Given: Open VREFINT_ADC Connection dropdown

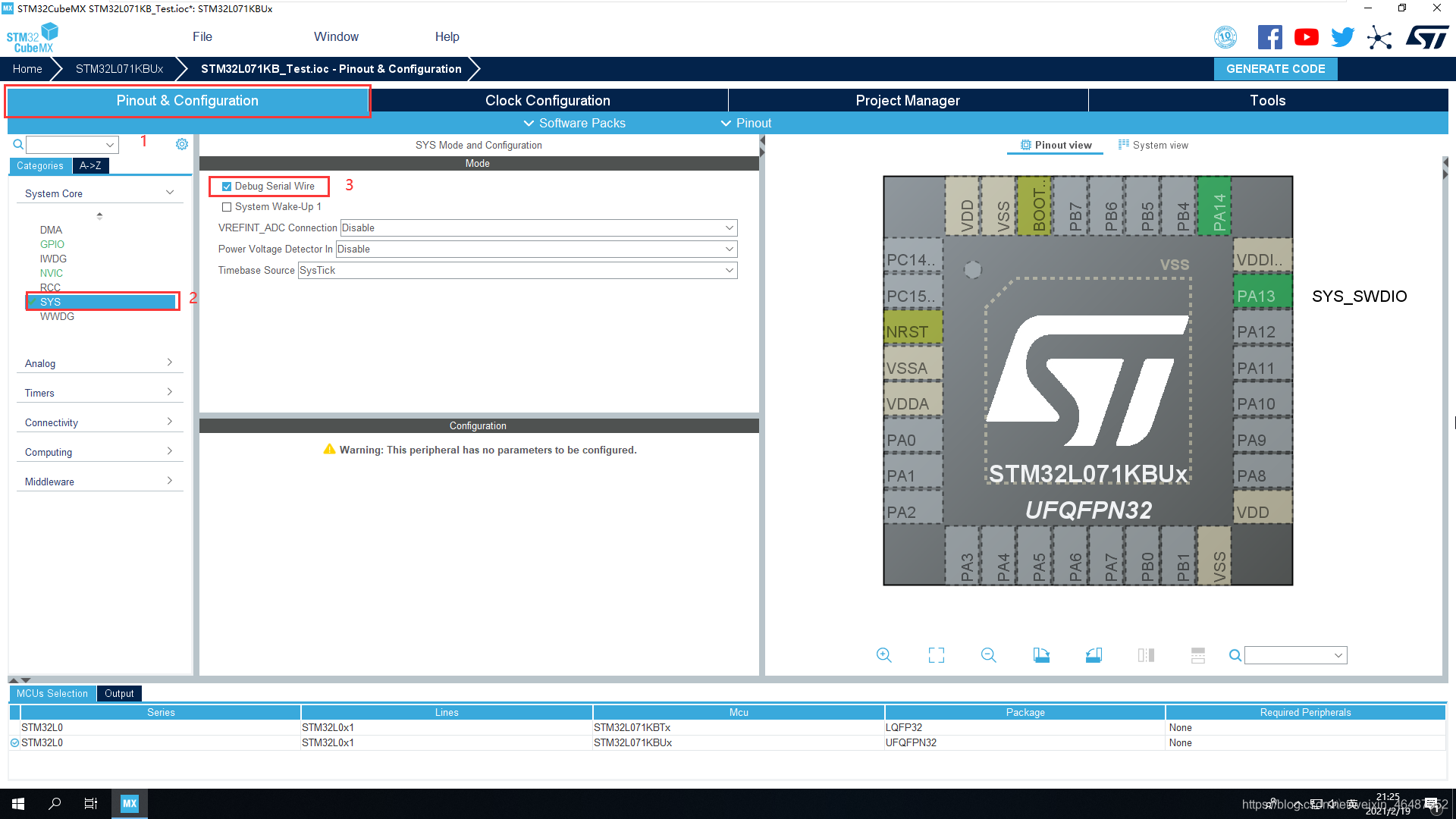Looking at the screenshot, I should pyautogui.click(x=538, y=228).
